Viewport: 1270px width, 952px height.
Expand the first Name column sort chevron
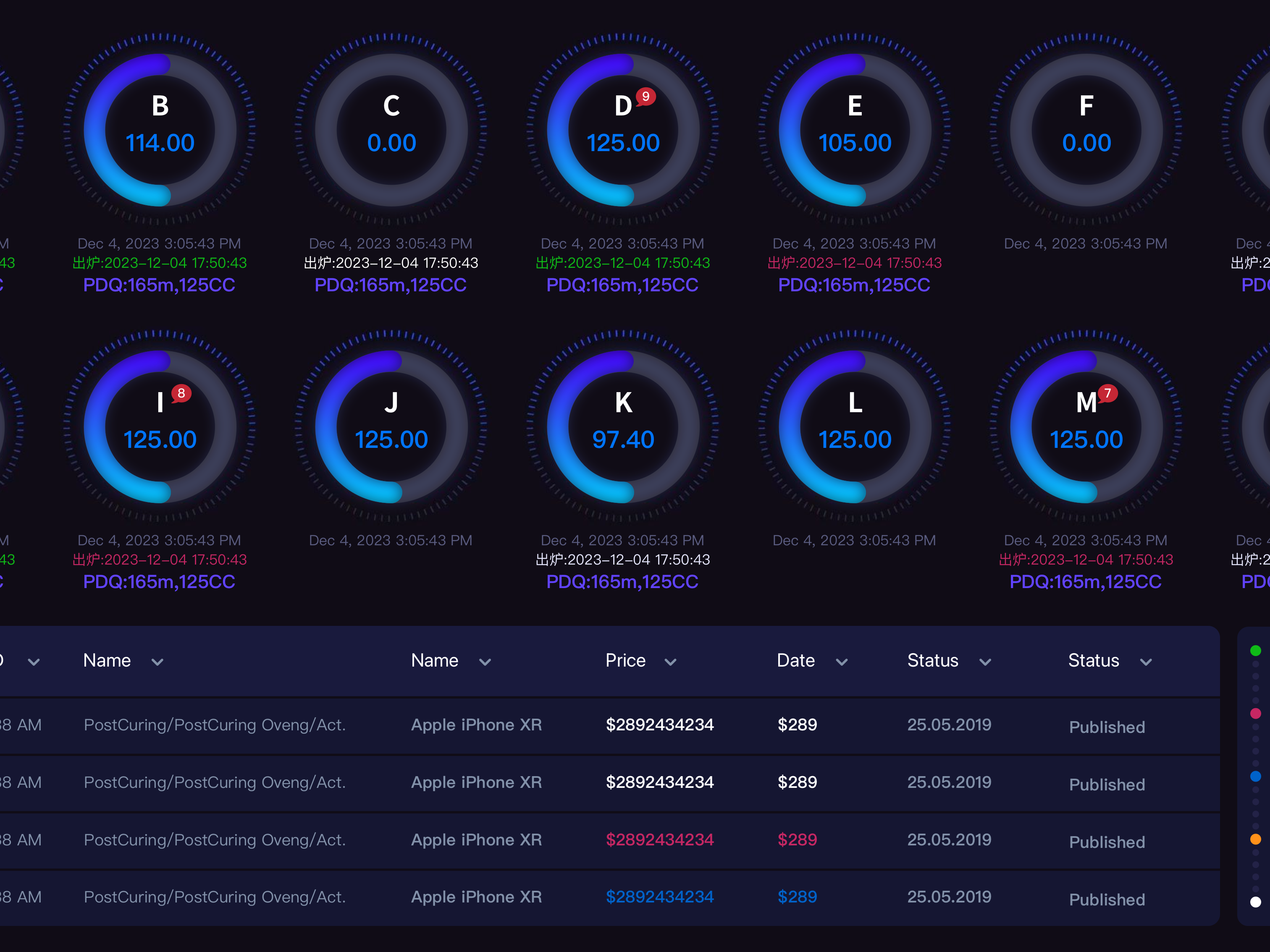click(157, 662)
